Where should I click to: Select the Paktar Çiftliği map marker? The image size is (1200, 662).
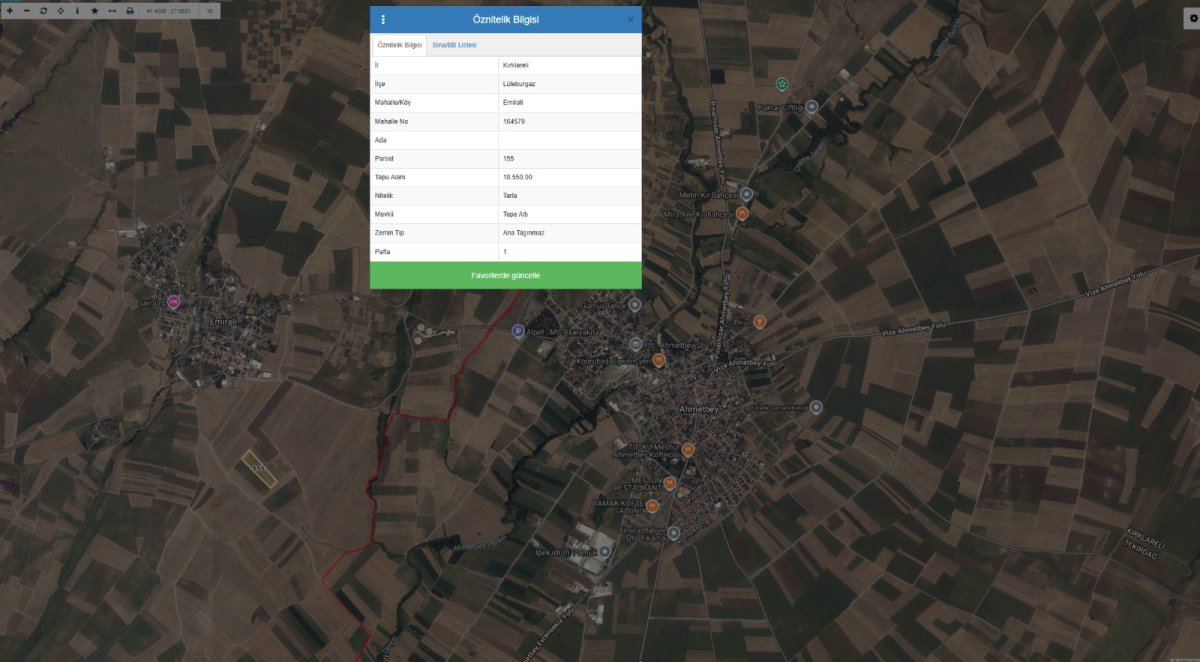[812, 106]
